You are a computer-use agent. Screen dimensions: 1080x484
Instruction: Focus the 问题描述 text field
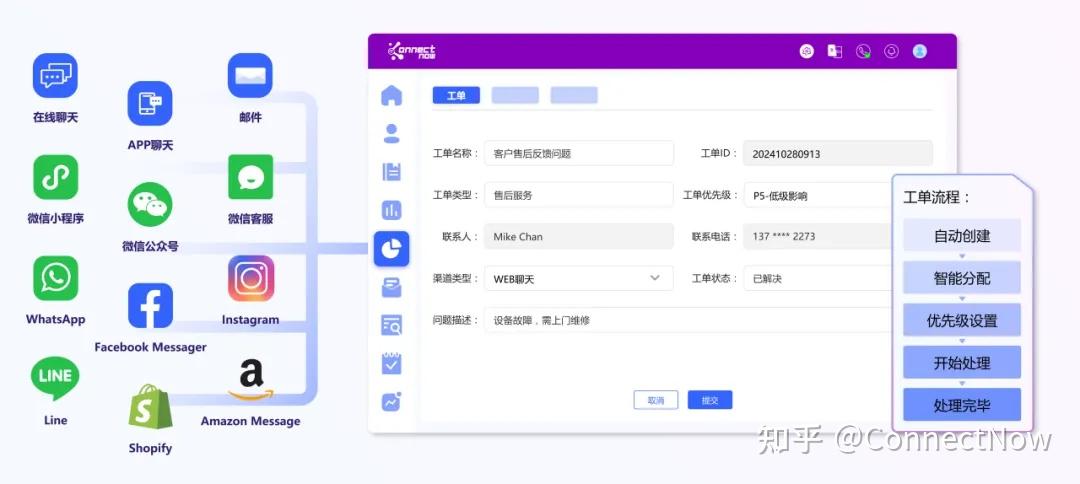coord(687,320)
